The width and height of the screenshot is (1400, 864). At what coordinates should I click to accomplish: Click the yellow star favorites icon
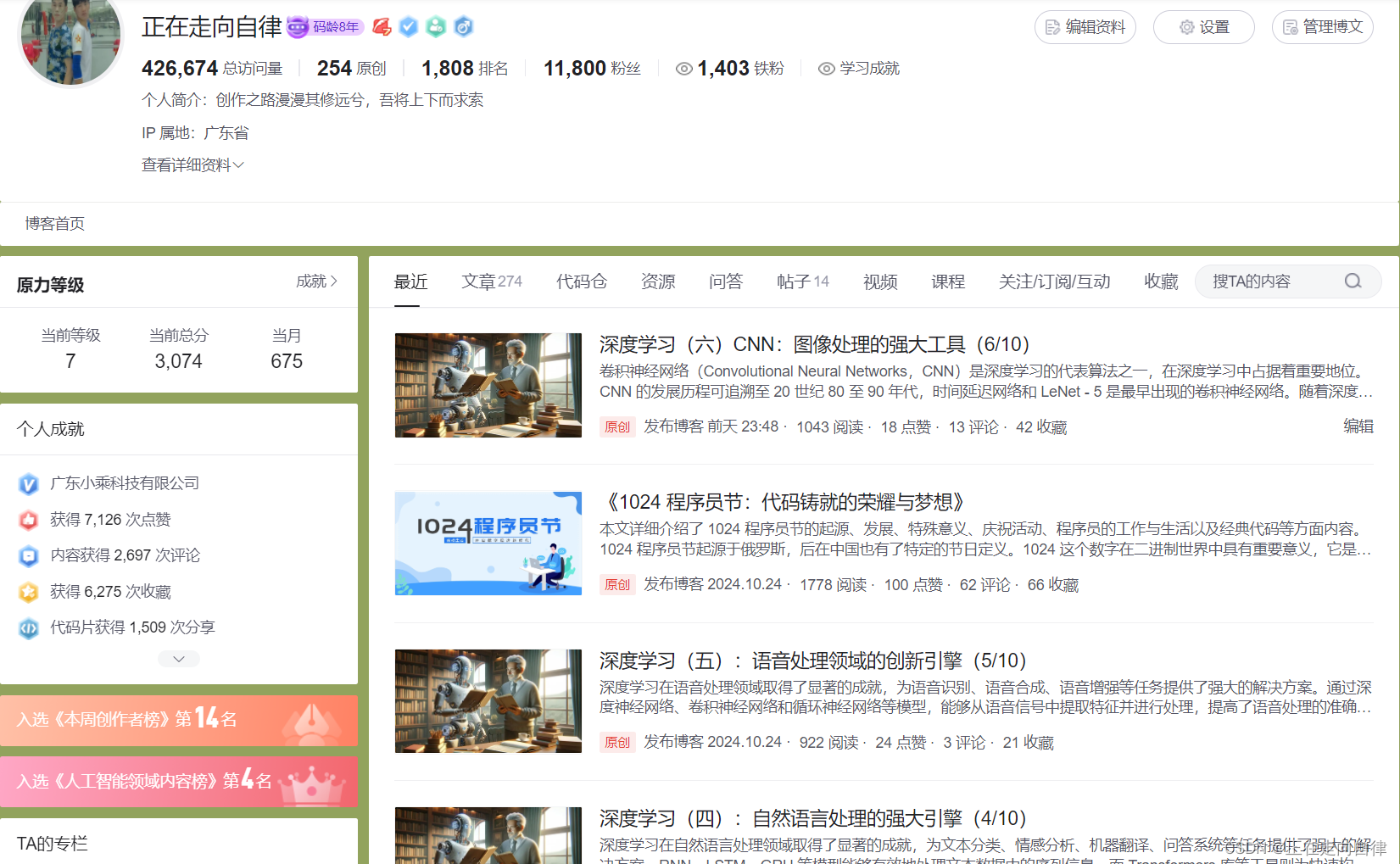[x=29, y=592]
